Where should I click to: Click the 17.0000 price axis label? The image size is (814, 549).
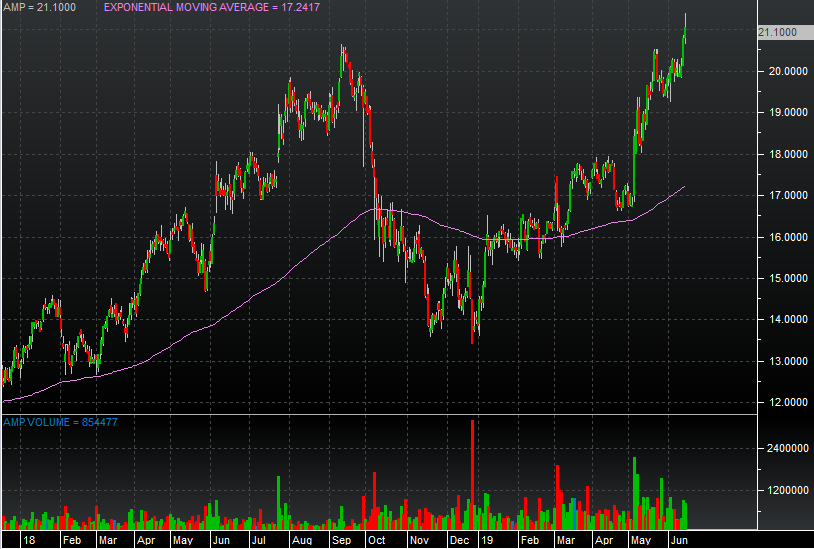(x=779, y=196)
